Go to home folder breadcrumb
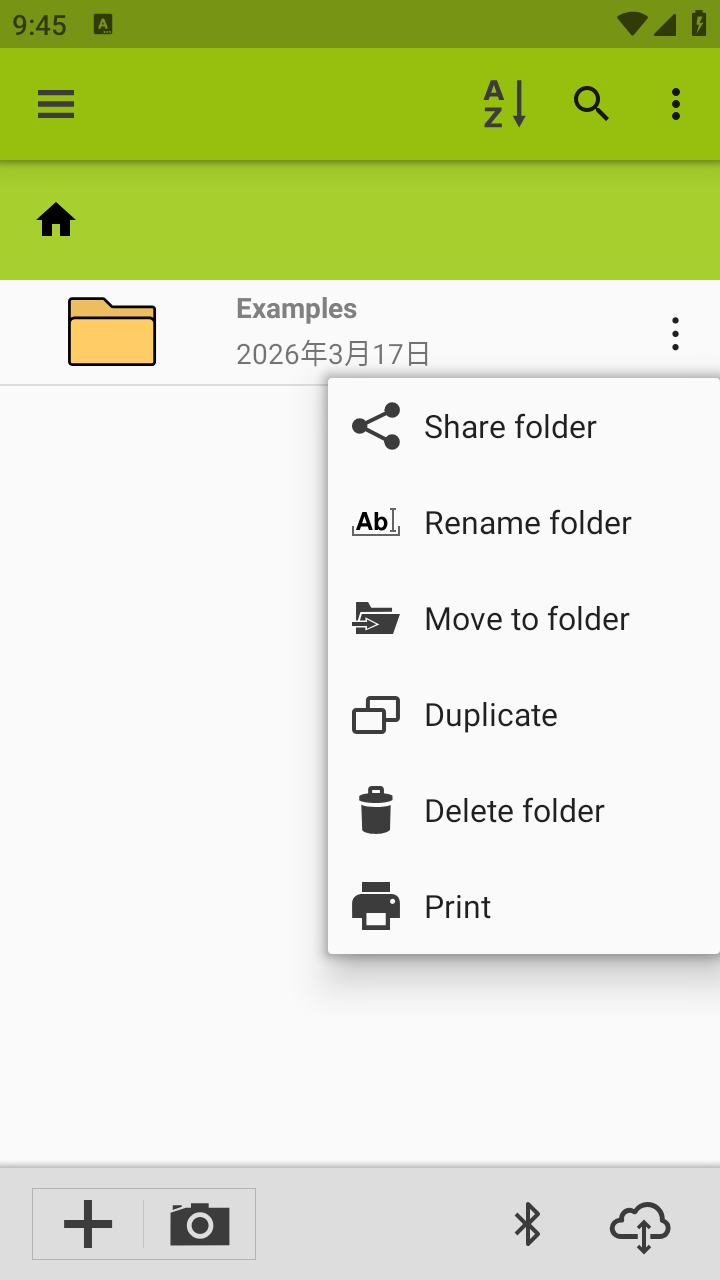This screenshot has width=720, height=1280. (56, 220)
